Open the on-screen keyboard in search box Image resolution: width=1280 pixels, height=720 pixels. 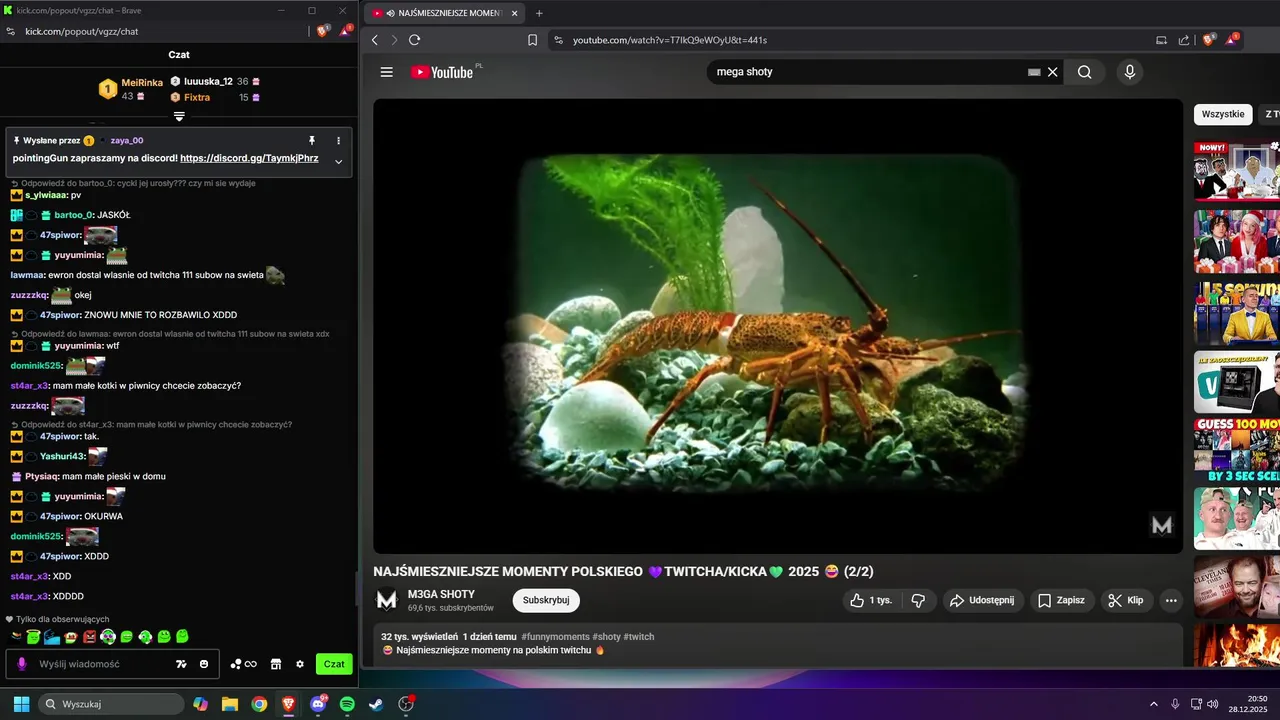[1034, 72]
